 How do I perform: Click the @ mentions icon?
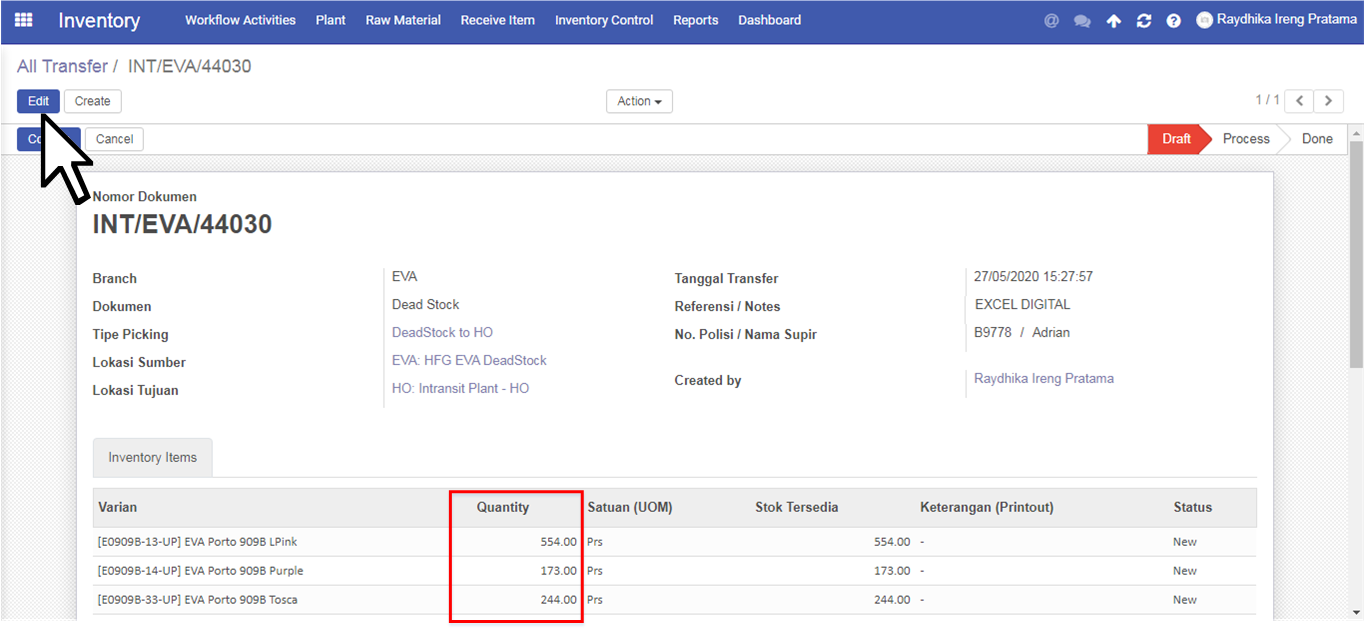click(x=1051, y=20)
